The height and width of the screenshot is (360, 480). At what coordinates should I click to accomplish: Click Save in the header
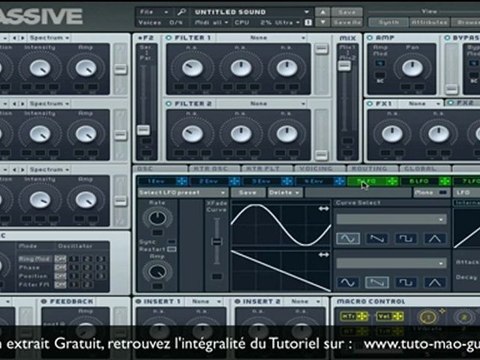tap(347, 12)
